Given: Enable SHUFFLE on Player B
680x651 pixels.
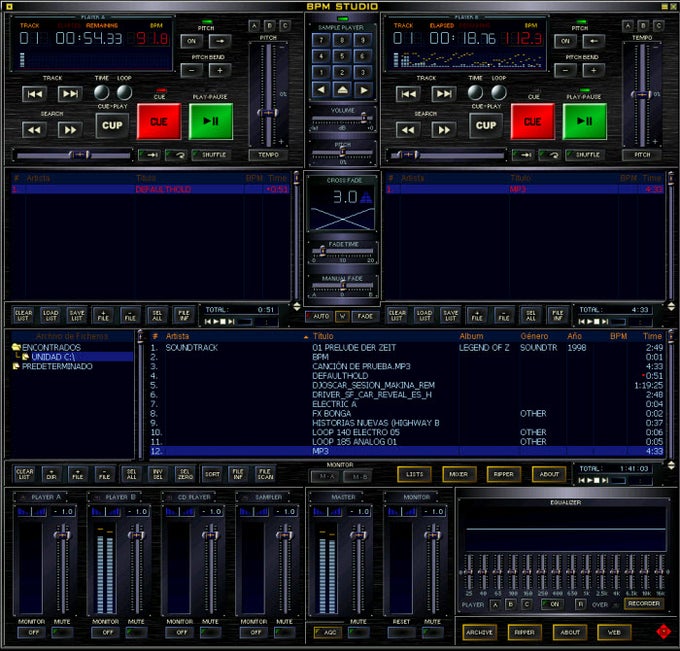Looking at the screenshot, I should 584,154.
